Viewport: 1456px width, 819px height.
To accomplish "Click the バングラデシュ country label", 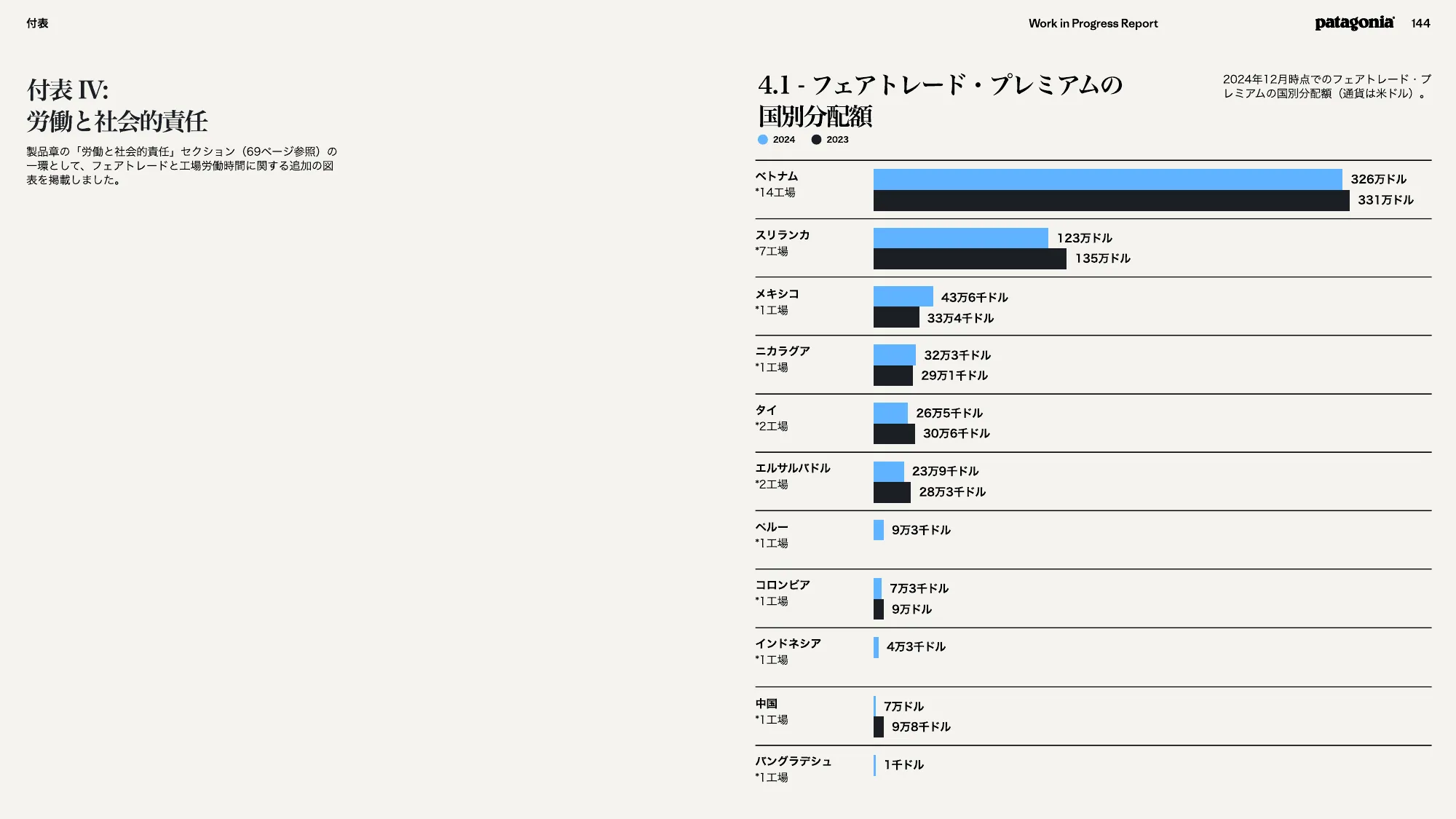I will (793, 761).
